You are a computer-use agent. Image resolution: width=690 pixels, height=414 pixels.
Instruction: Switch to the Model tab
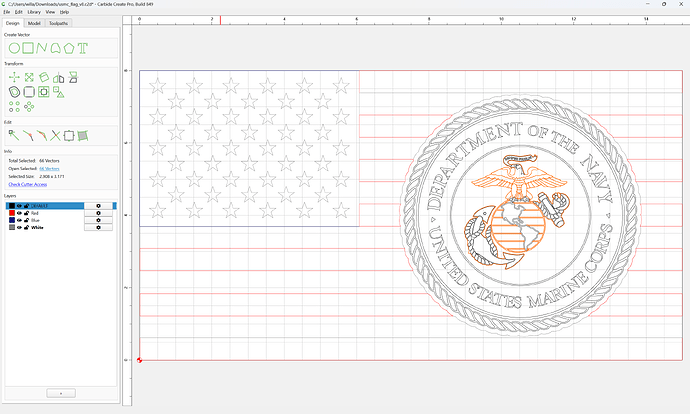pyautogui.click(x=34, y=23)
